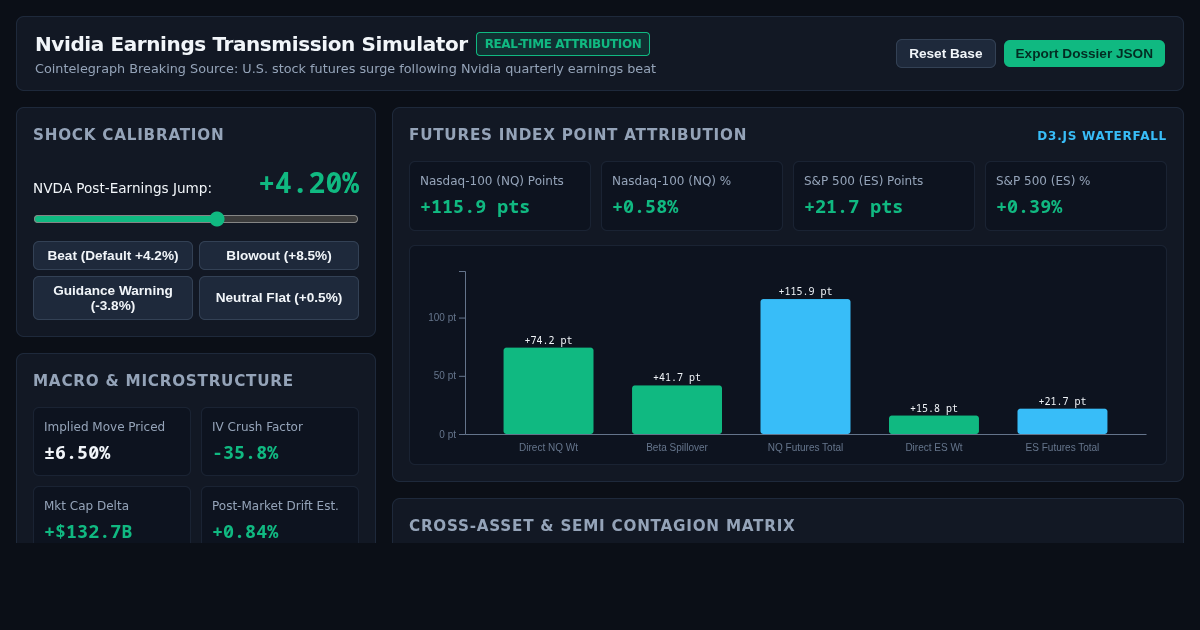Click the 50 pt axis tick label
Image resolution: width=1200 pixels, height=630 pixels.
tap(445, 376)
